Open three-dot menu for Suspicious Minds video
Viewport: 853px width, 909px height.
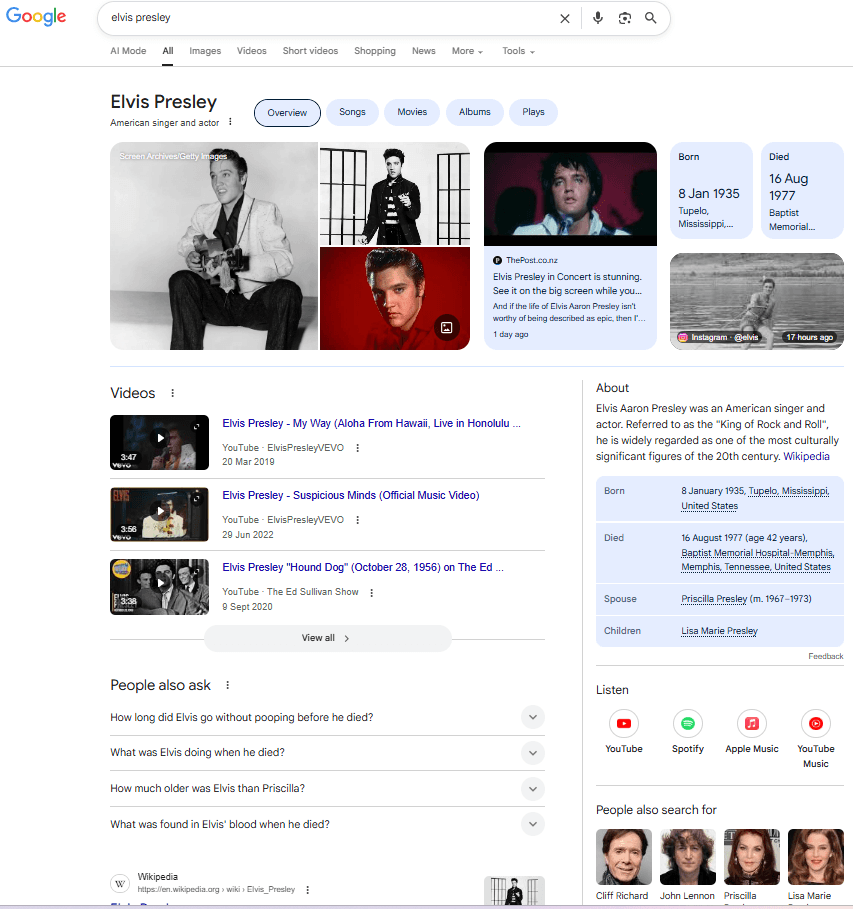[x=357, y=520]
